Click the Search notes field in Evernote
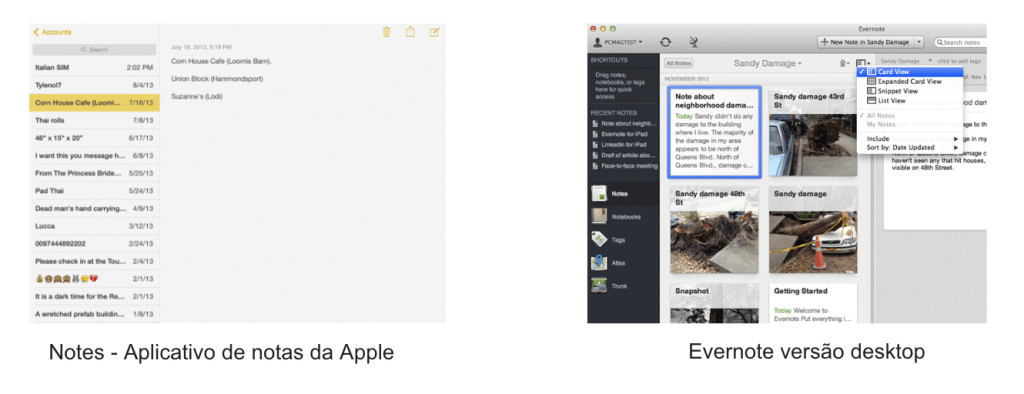This screenshot has height=394, width=1024. click(960, 42)
